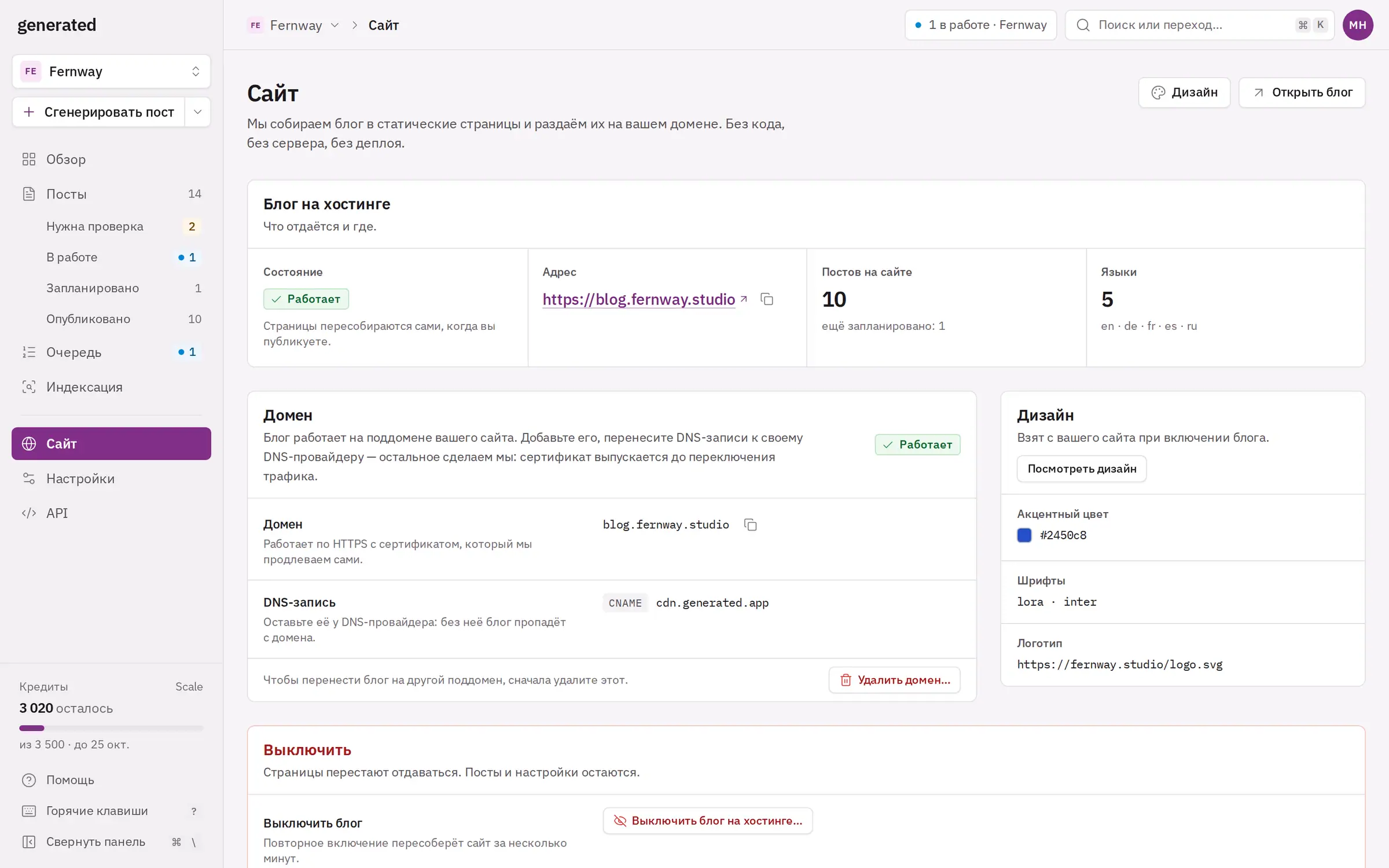Open the Fernway workspace switcher in the sidebar
The image size is (1389, 868).
(x=111, y=71)
